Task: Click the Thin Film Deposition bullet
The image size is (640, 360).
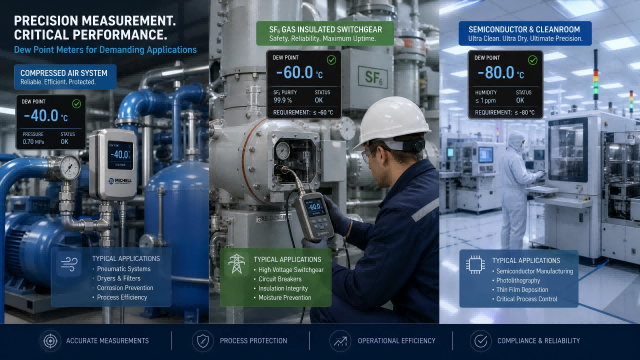Action: [x=520, y=290]
